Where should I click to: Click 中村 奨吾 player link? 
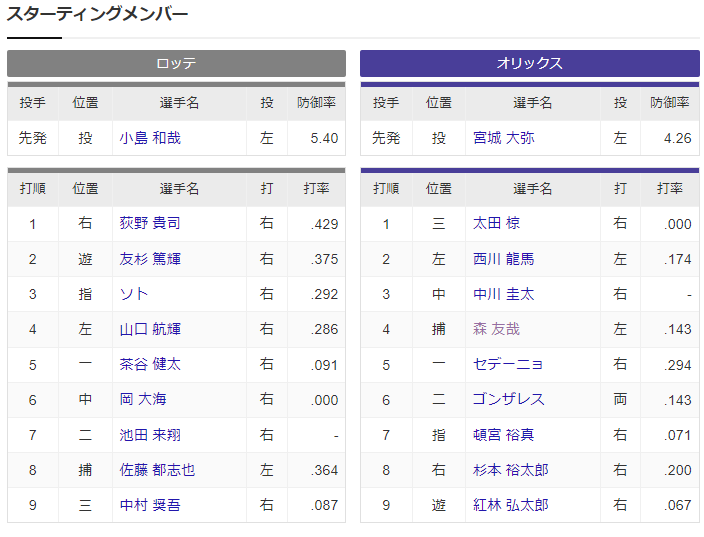point(150,505)
